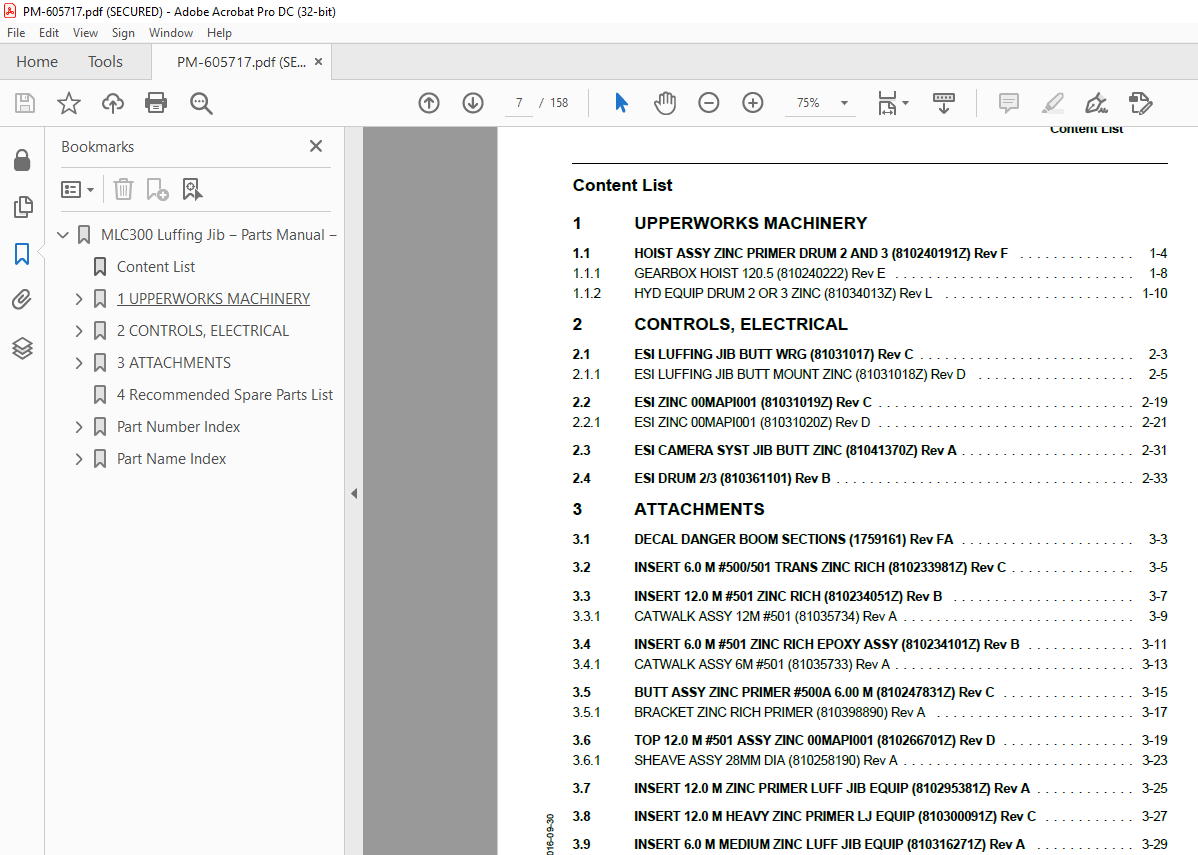Open the Find text search tool
The image size is (1198, 855).
point(201,103)
